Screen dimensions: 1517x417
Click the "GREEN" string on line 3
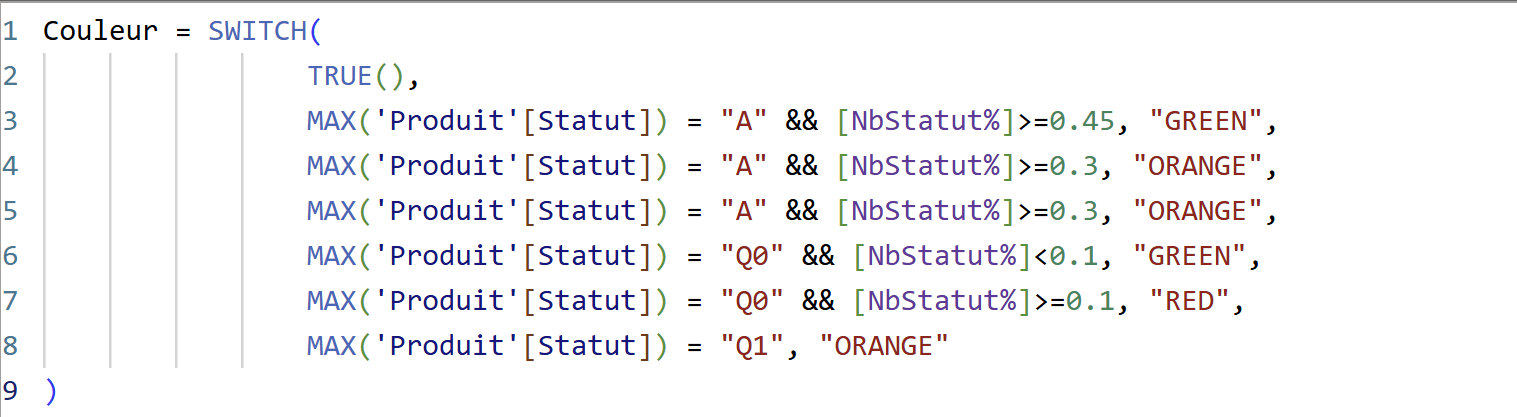1205,121
